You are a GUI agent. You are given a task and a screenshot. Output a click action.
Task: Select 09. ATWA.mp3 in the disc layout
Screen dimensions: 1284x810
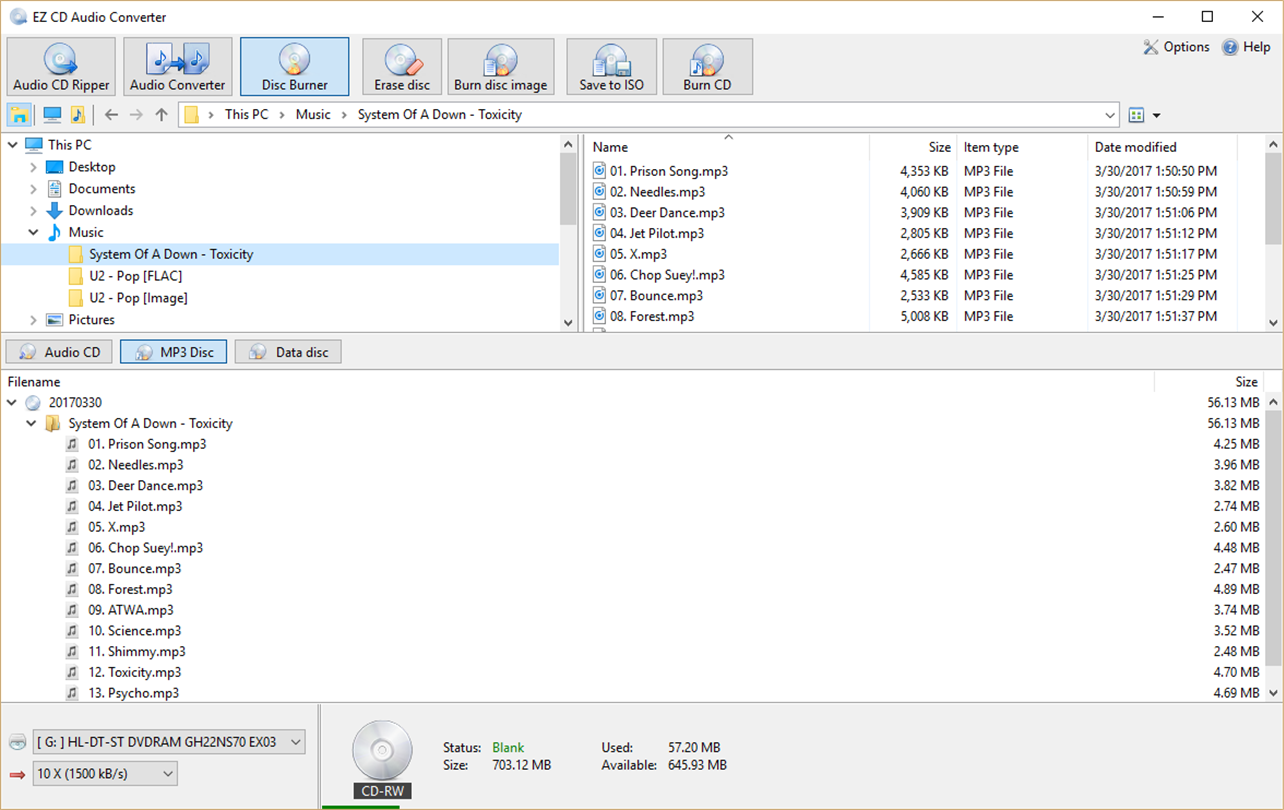pyautogui.click(x=130, y=610)
